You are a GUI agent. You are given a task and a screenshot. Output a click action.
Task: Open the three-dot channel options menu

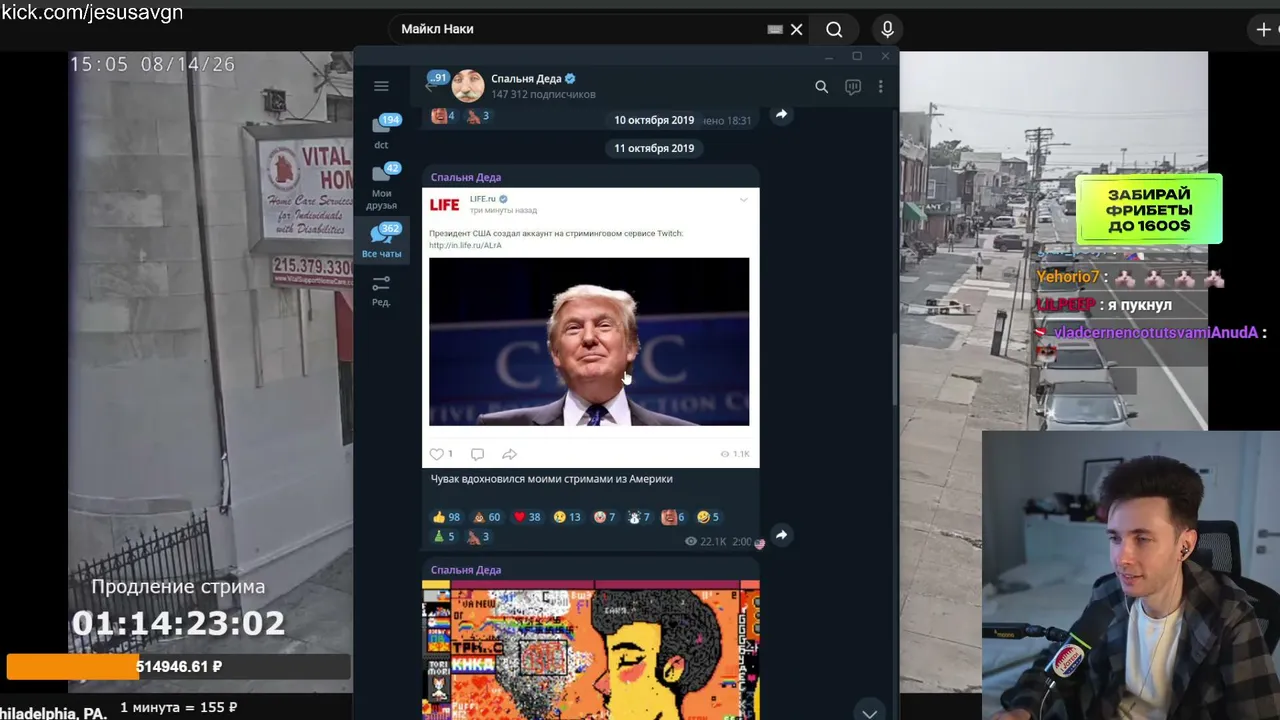pyautogui.click(x=881, y=87)
